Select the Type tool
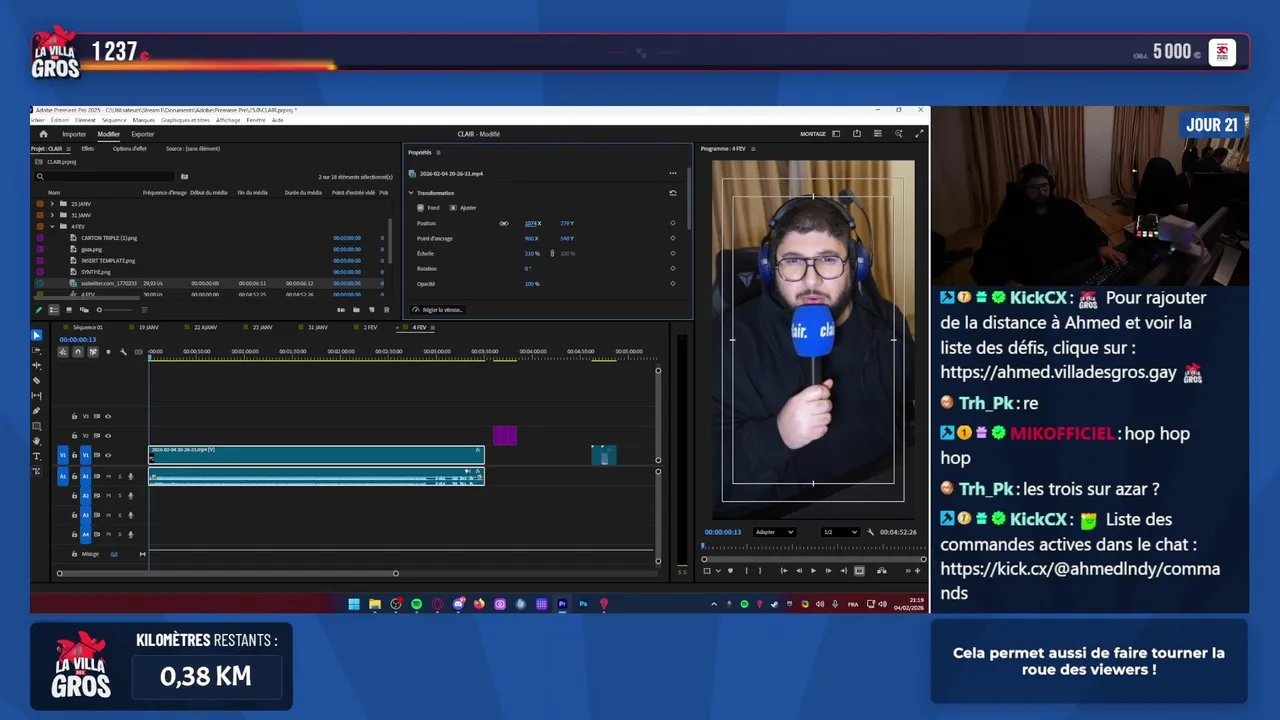Viewport: 1280px width, 720px height. pyautogui.click(x=36, y=456)
